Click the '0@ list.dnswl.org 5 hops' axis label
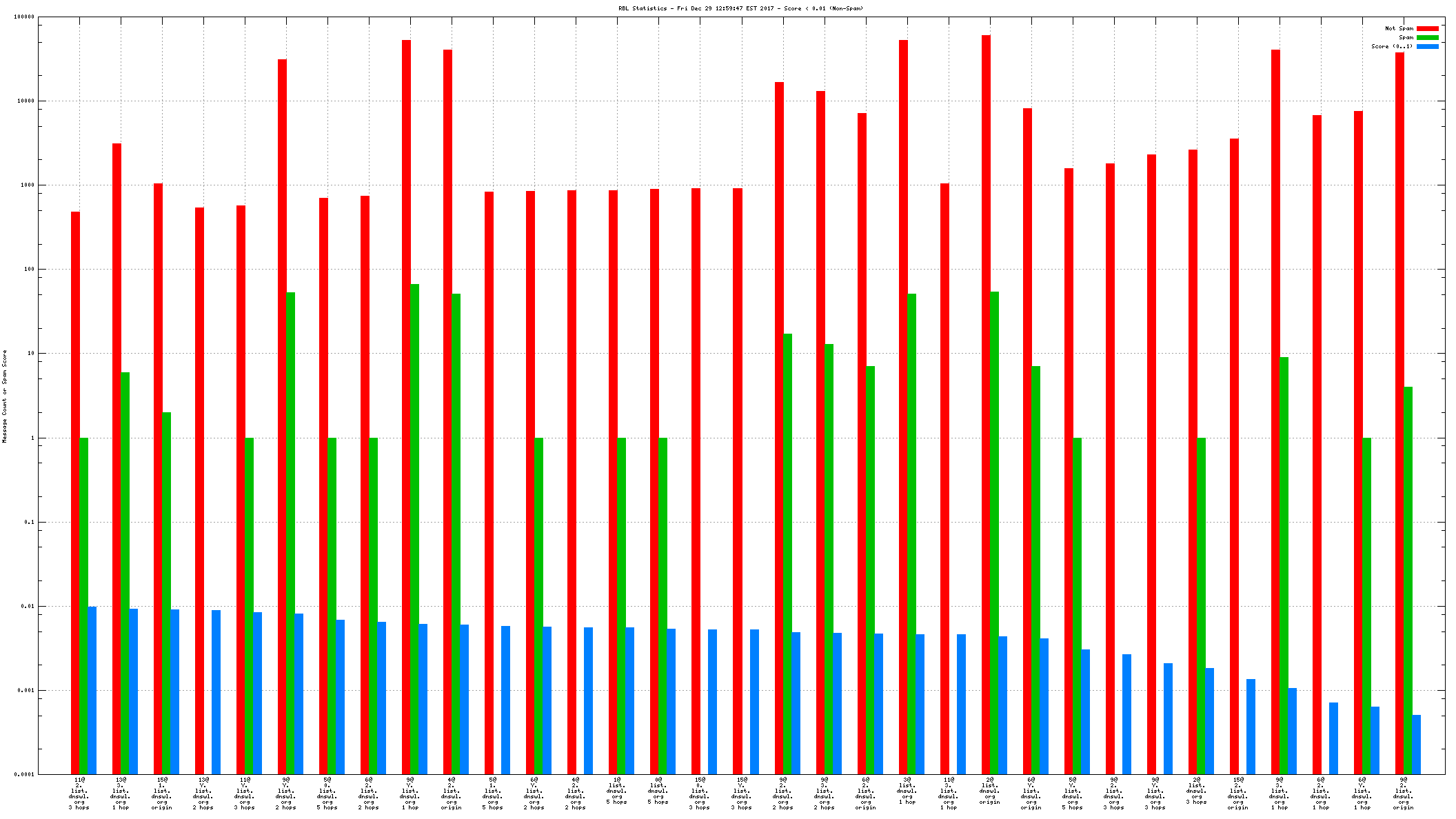Image resolution: width=1456 pixels, height=819 pixels. click(658, 790)
